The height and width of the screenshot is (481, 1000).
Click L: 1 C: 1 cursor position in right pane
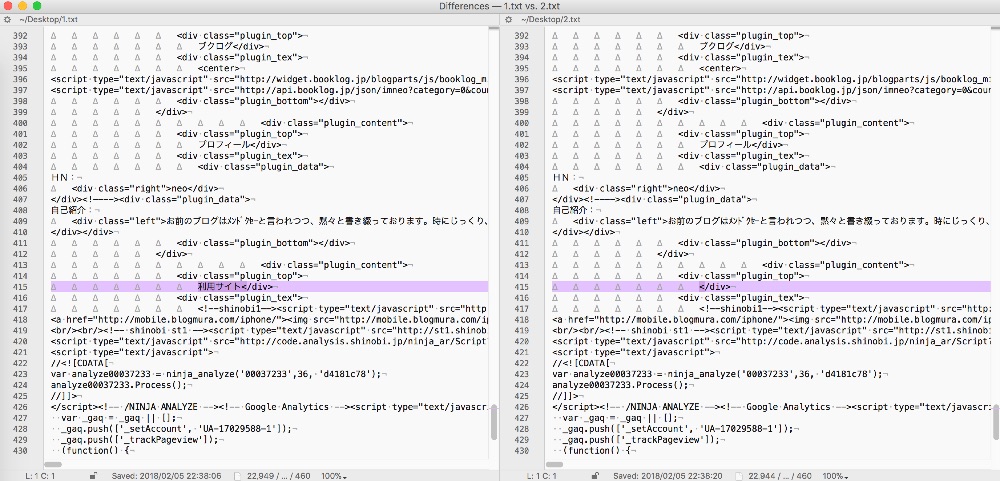542,476
